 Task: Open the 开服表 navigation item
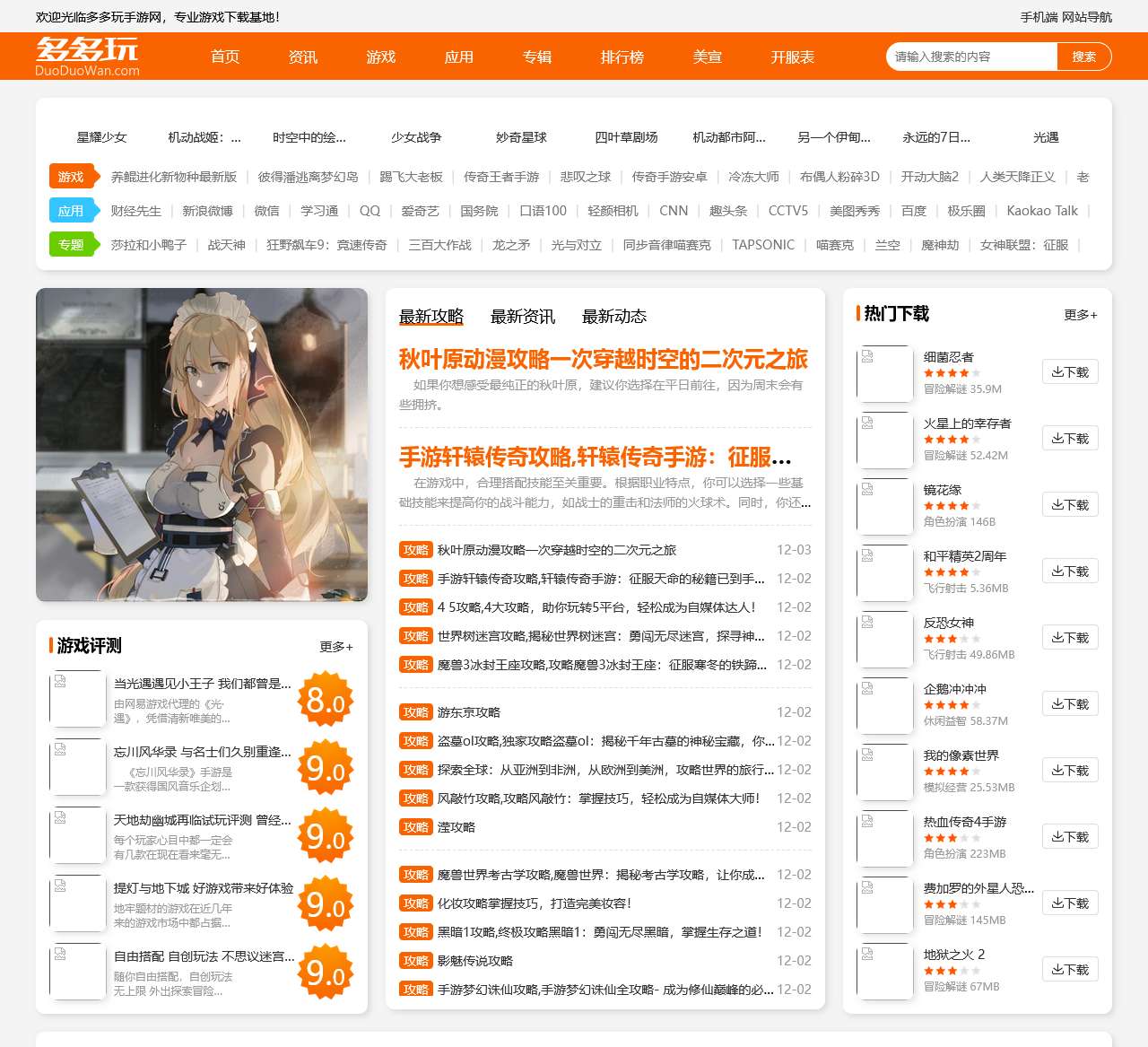click(793, 57)
